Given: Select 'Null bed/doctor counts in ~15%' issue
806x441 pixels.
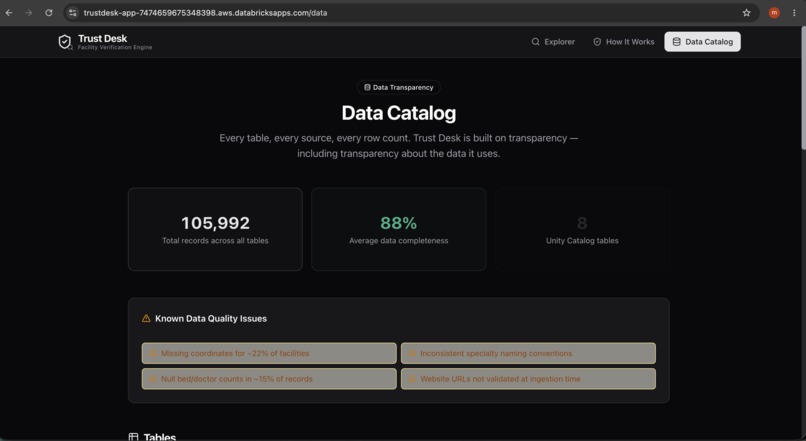Looking at the screenshot, I should coord(269,379).
